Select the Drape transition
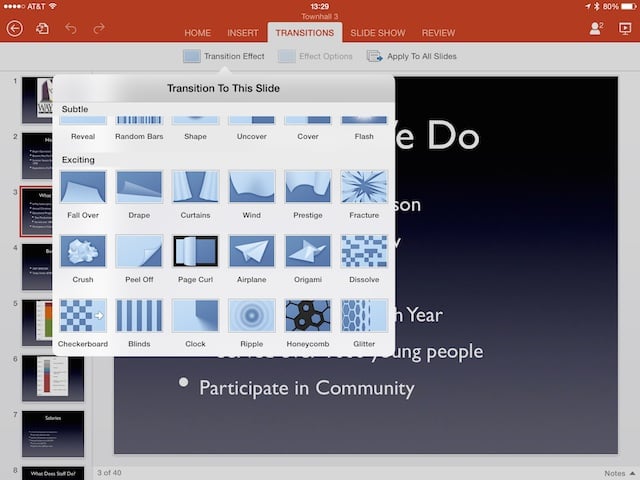 (x=139, y=187)
